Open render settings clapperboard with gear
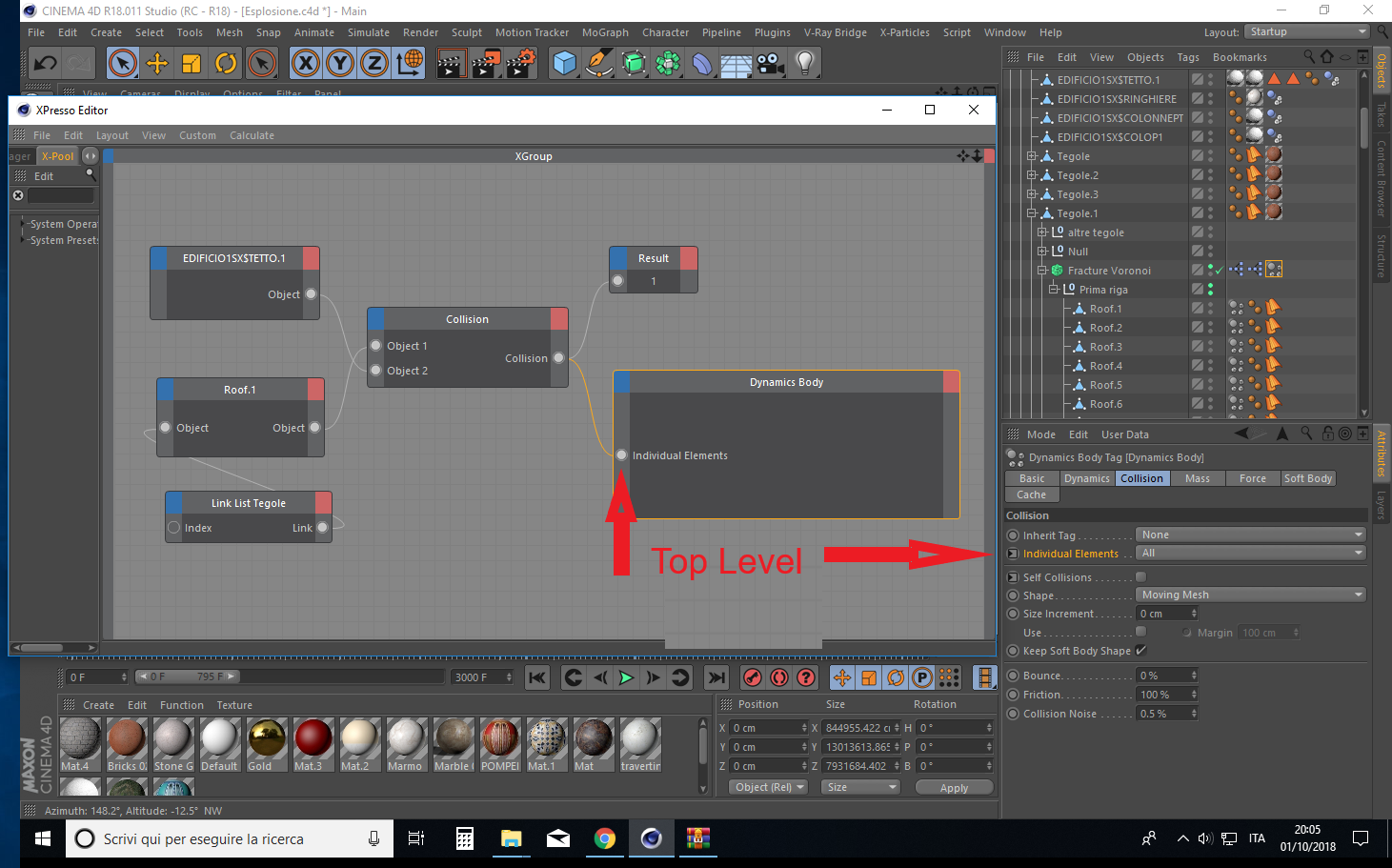This screenshot has width=1392, height=868. (520, 64)
